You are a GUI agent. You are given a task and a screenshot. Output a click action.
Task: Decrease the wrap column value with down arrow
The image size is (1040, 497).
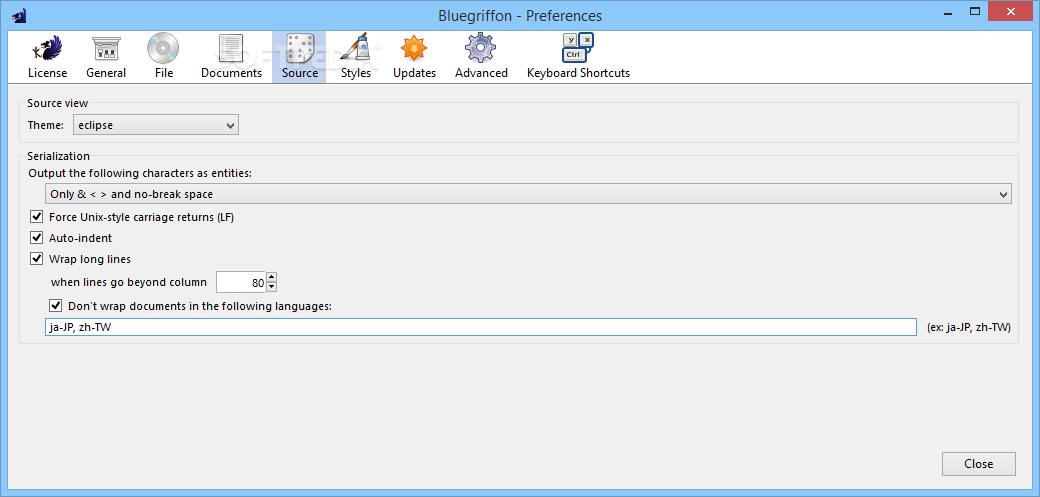coord(271,287)
